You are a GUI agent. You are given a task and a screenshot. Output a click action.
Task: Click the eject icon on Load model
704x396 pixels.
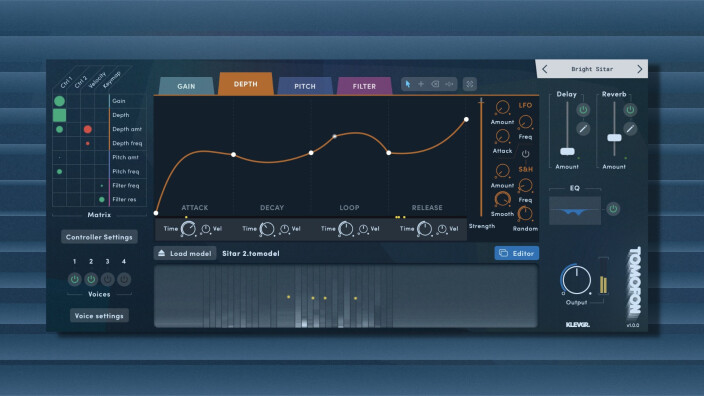(162, 253)
